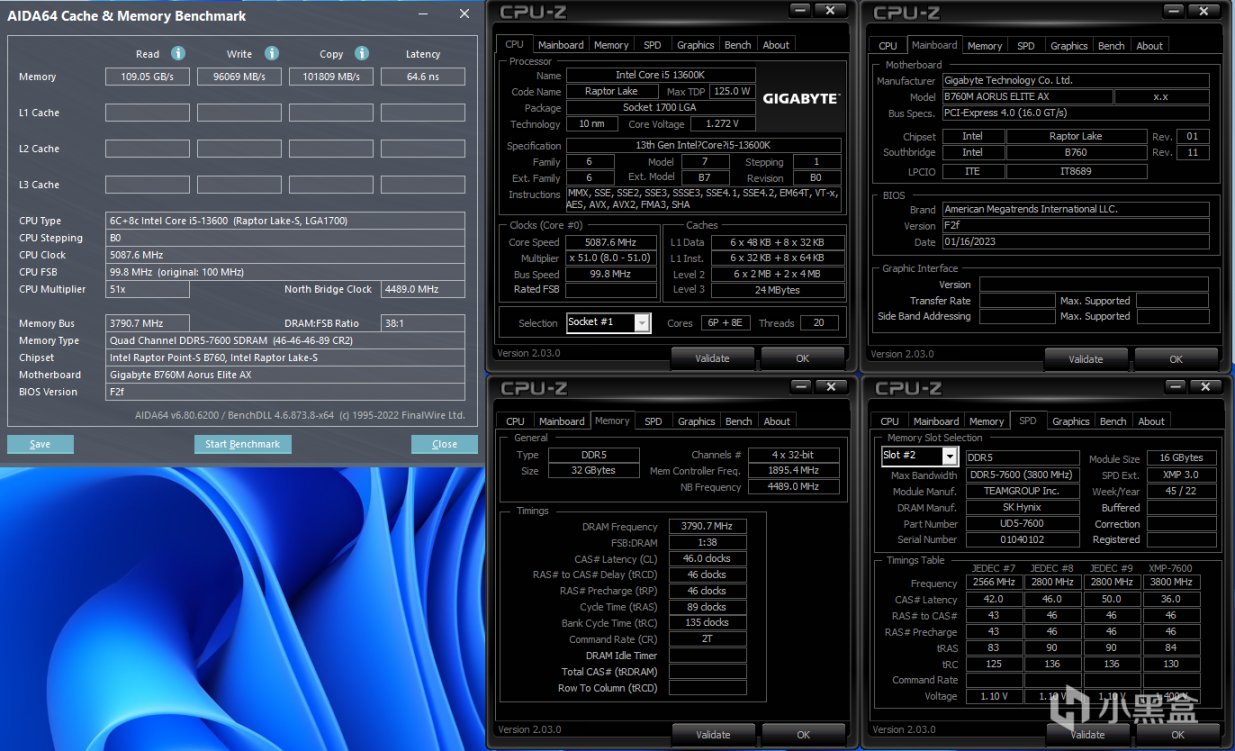Switch to Mainboard tab in the Processor CPU-Z window
Viewport: 1235px width, 751px height.
point(560,45)
